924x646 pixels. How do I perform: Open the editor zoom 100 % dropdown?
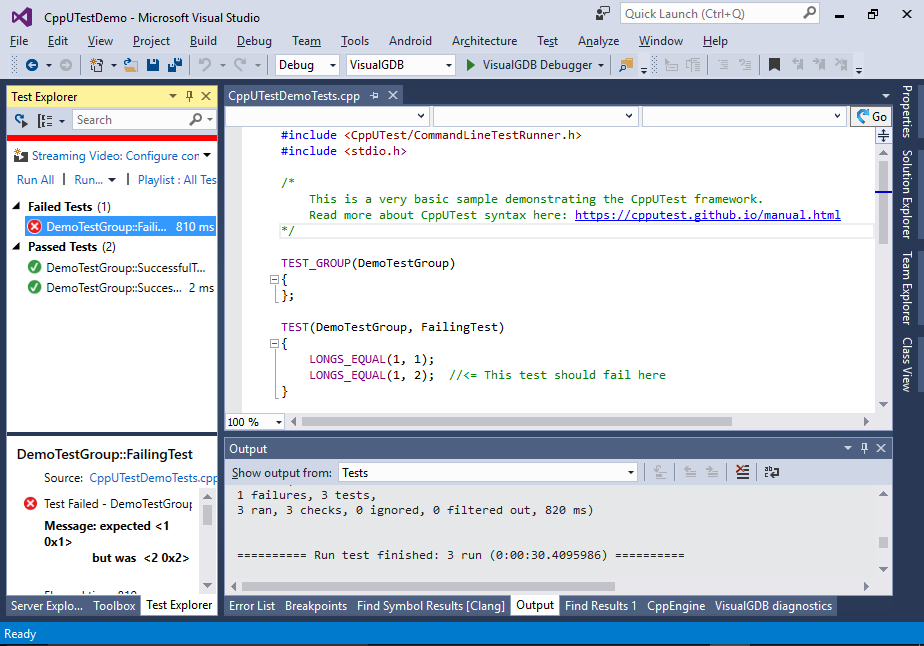(279, 422)
